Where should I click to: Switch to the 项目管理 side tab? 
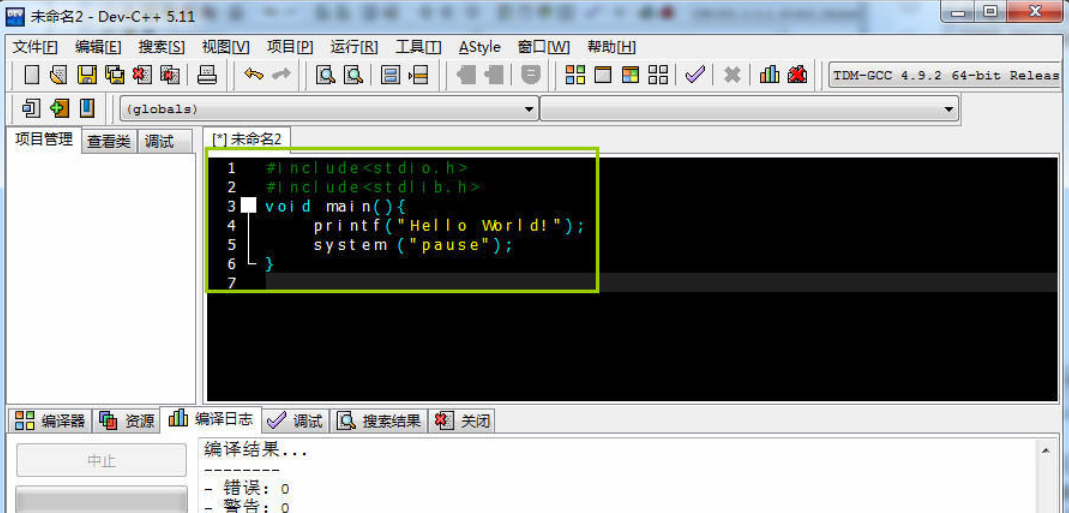[x=44, y=140]
